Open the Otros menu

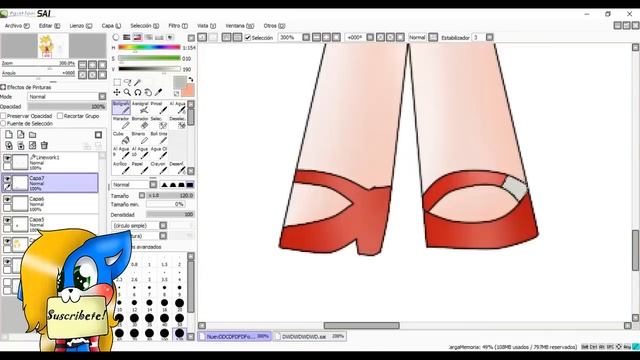(274, 26)
